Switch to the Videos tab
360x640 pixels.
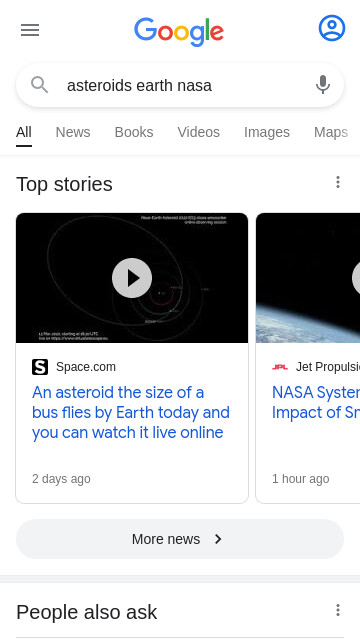199,132
